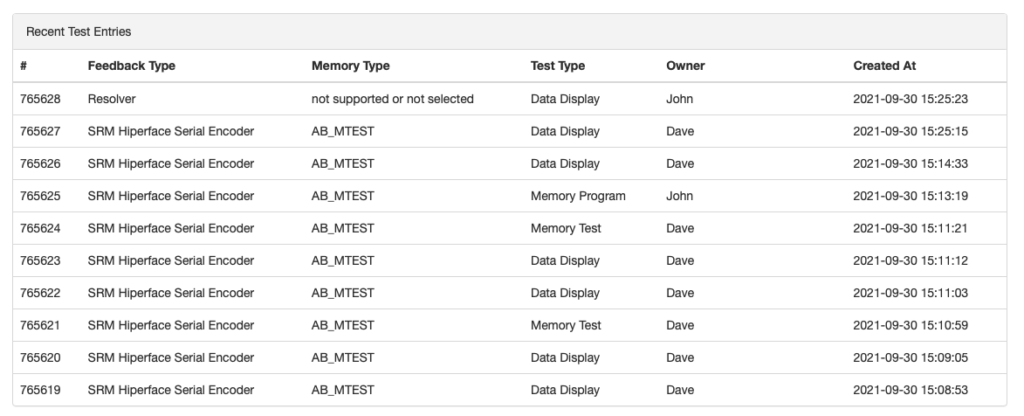Select Memory Test in row 765621
The width and height of the screenshot is (1024, 416).
pyautogui.click(x=566, y=325)
